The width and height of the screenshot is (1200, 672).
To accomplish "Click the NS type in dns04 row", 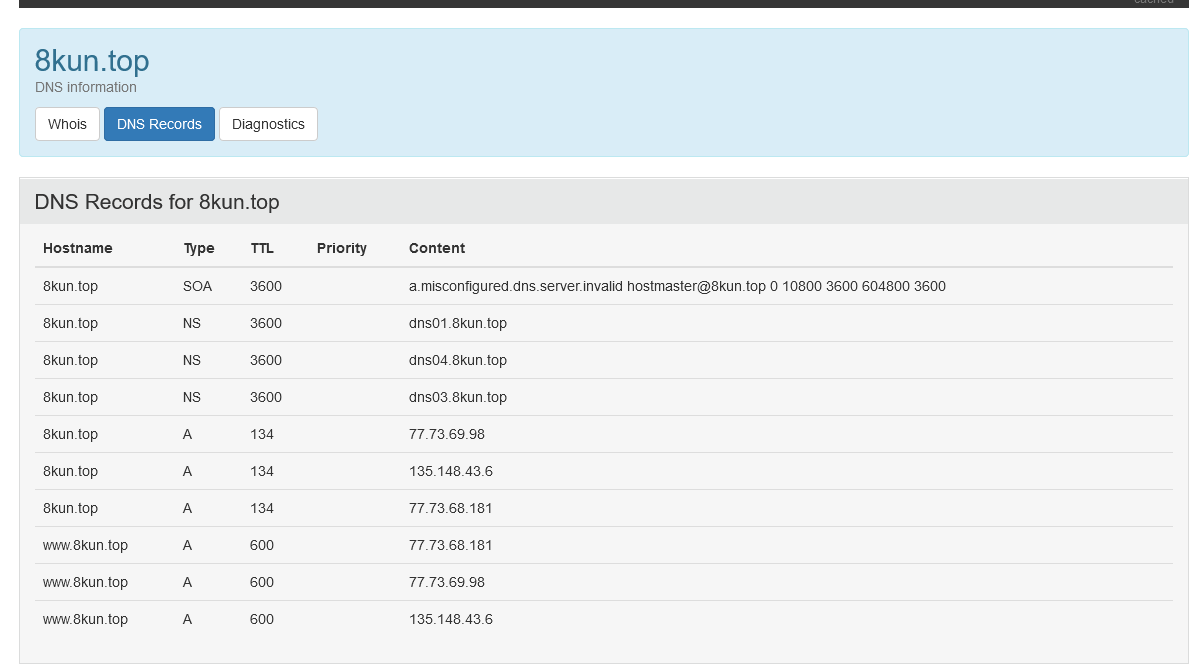I will (192, 360).
